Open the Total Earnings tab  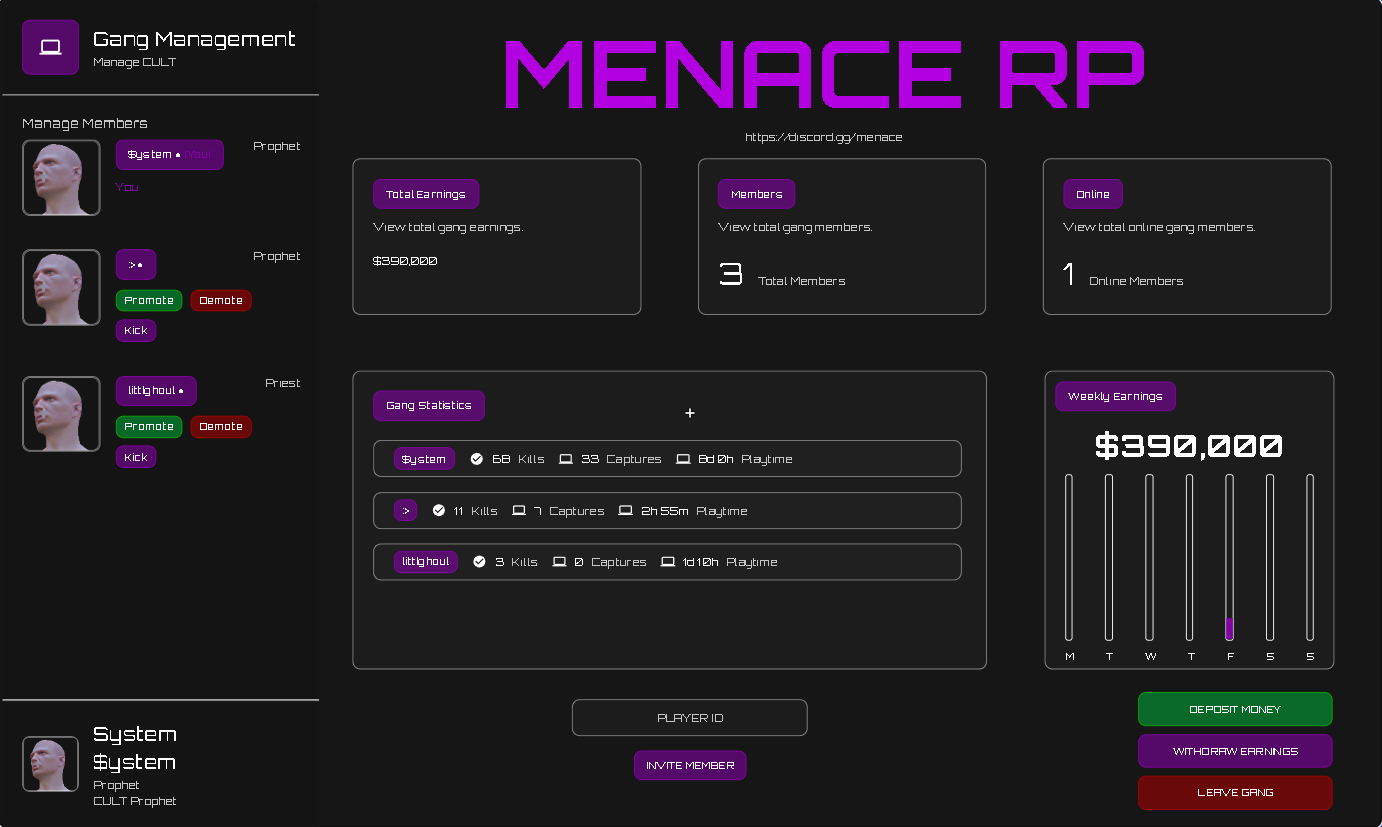426,195
